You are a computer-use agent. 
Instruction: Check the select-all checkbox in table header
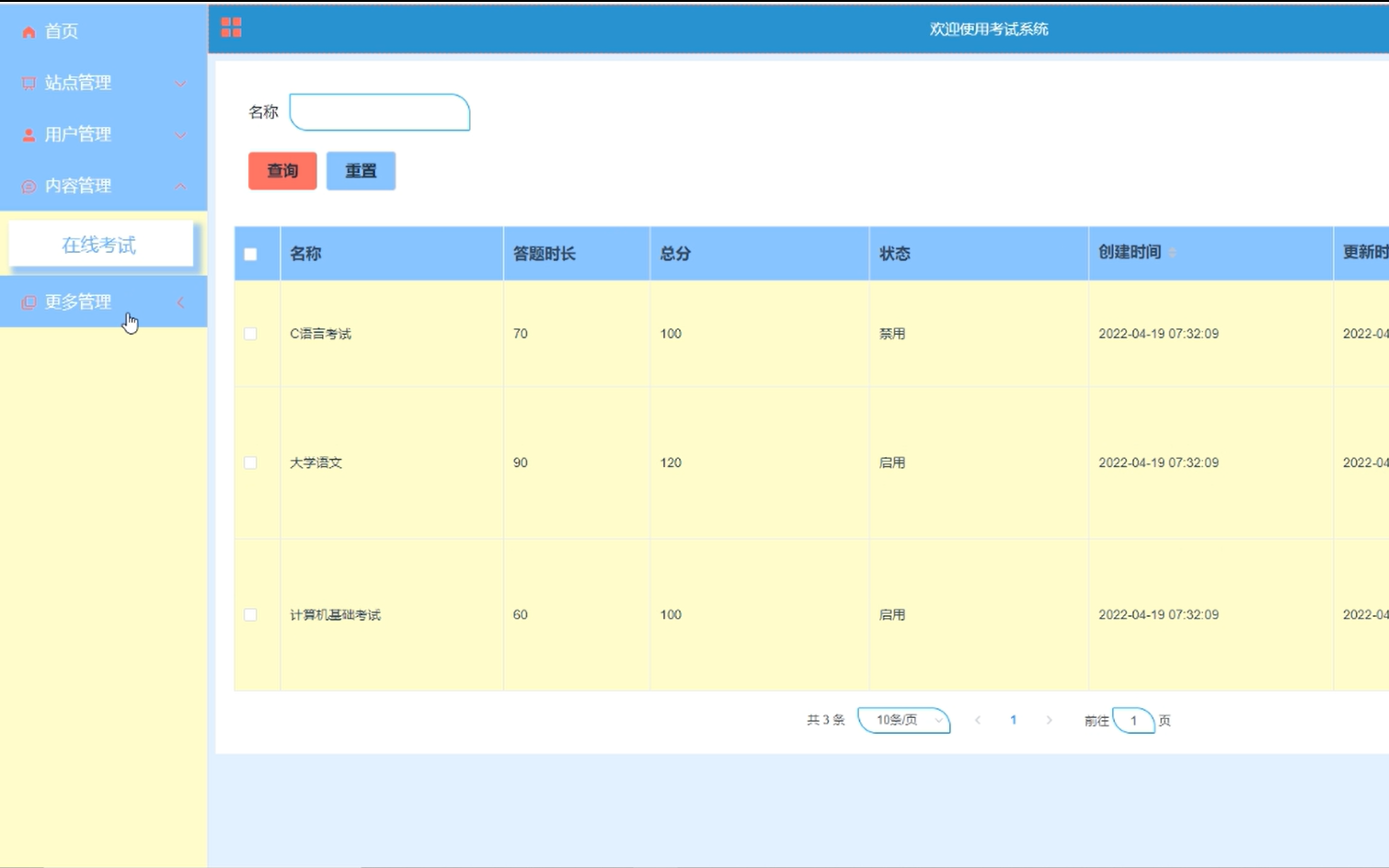coord(250,254)
